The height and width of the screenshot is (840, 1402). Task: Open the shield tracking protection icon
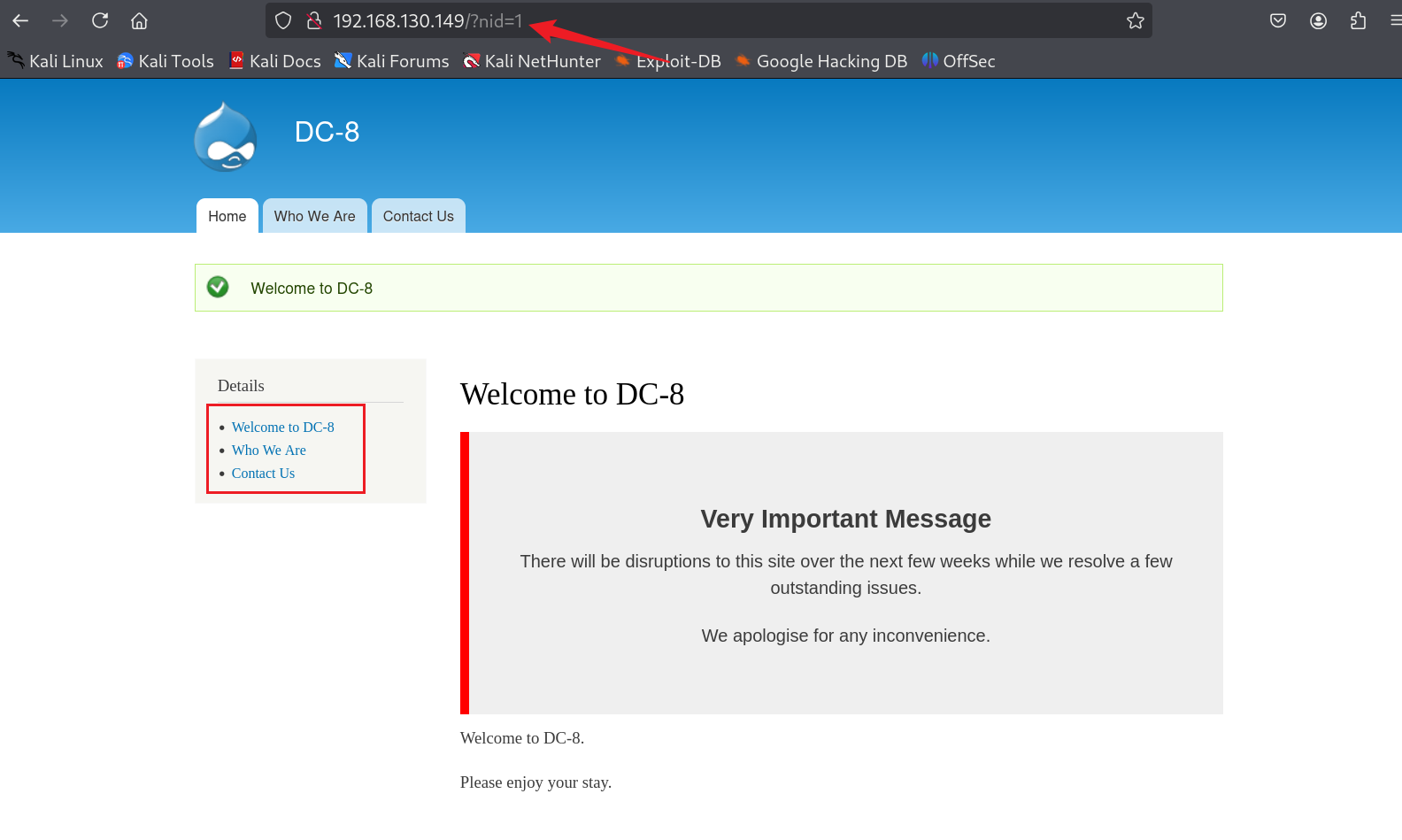click(x=283, y=20)
